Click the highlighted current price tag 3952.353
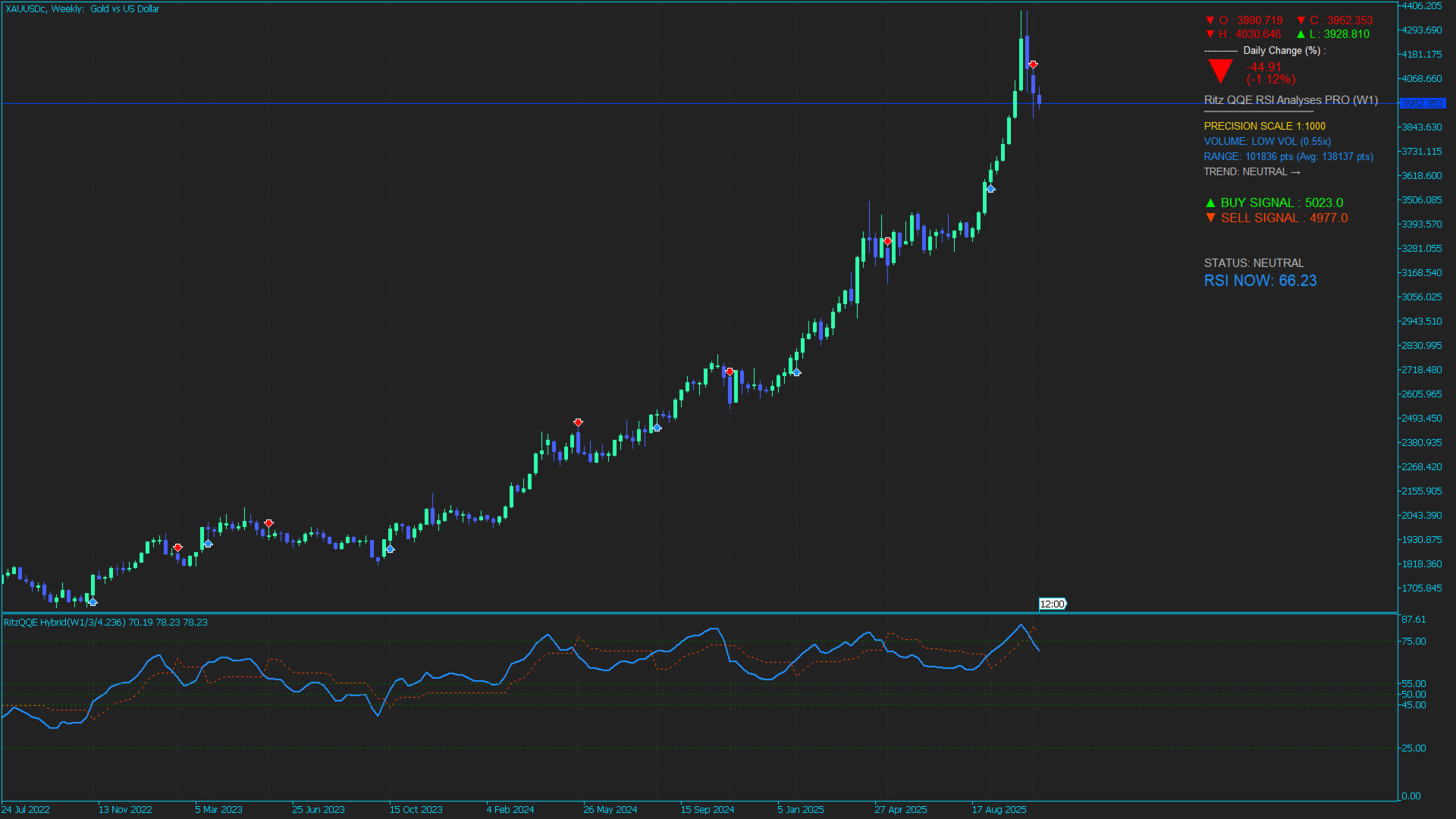This screenshot has width=1456, height=819. click(x=1422, y=104)
